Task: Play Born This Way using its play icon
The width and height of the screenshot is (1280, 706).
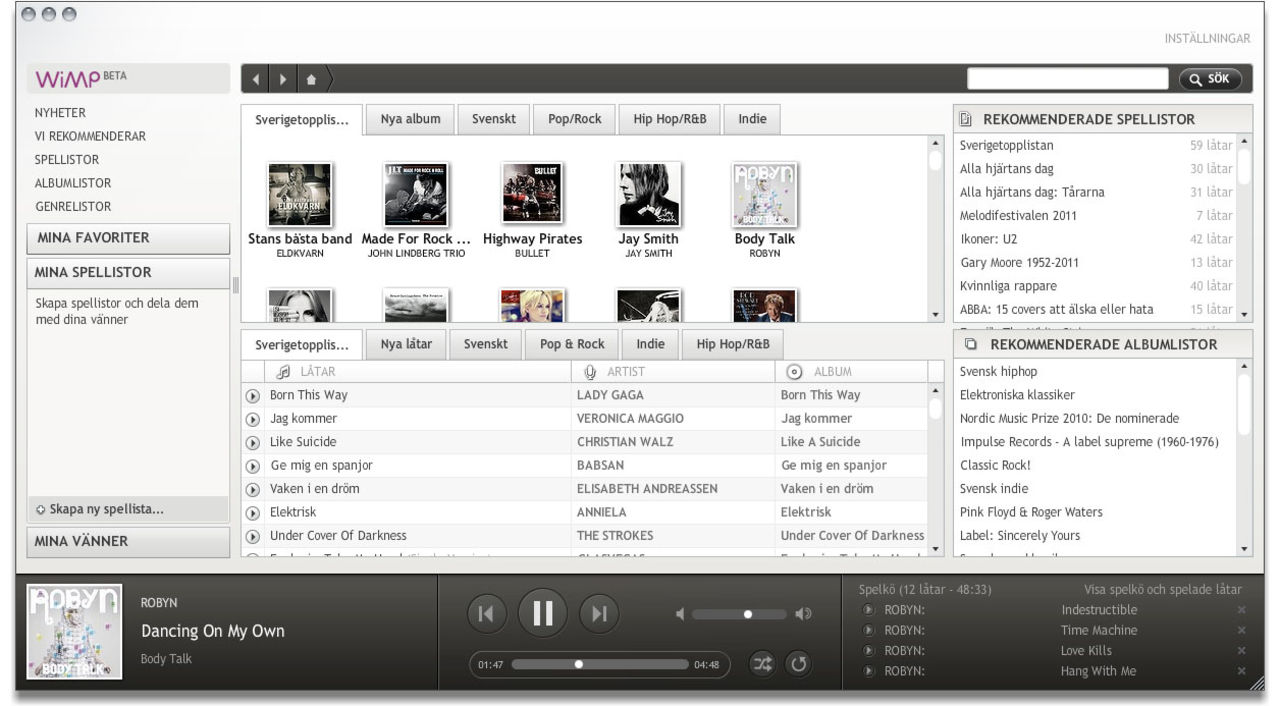Action: [x=252, y=395]
